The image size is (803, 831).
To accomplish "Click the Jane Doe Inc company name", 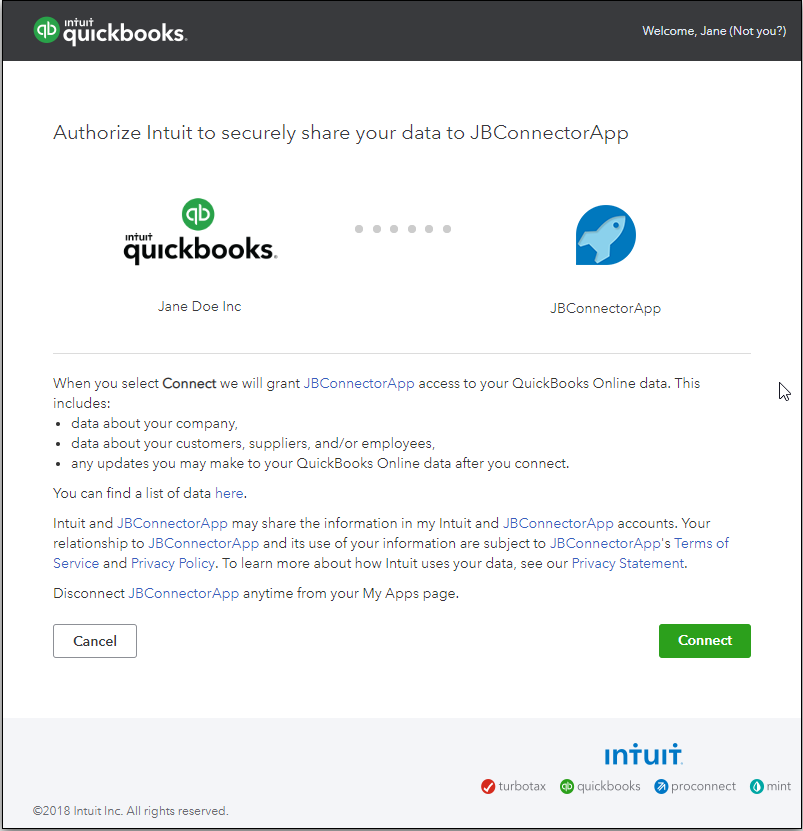I will click(199, 306).
